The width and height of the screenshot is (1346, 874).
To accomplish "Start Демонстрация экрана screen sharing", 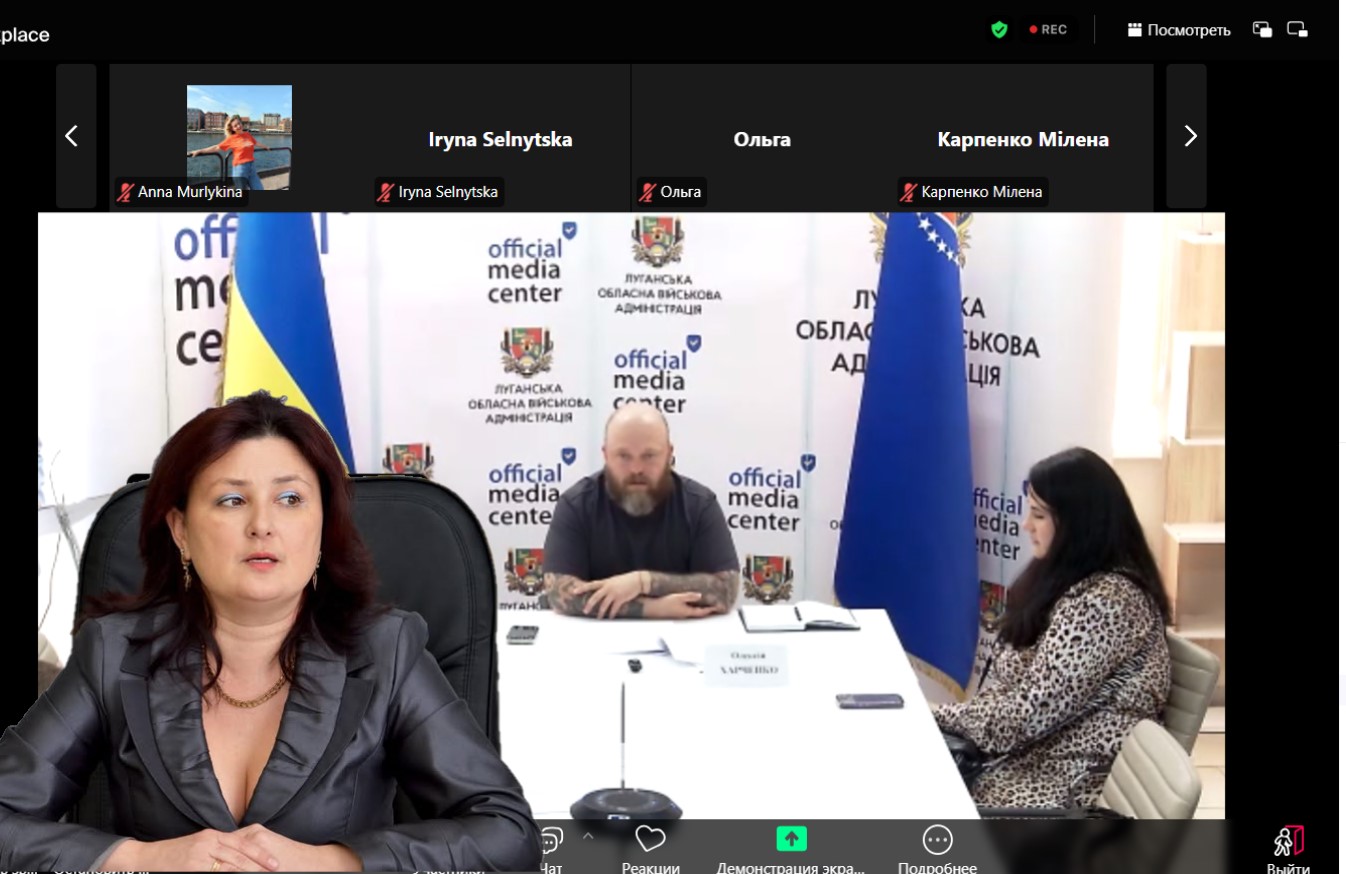I will click(790, 848).
